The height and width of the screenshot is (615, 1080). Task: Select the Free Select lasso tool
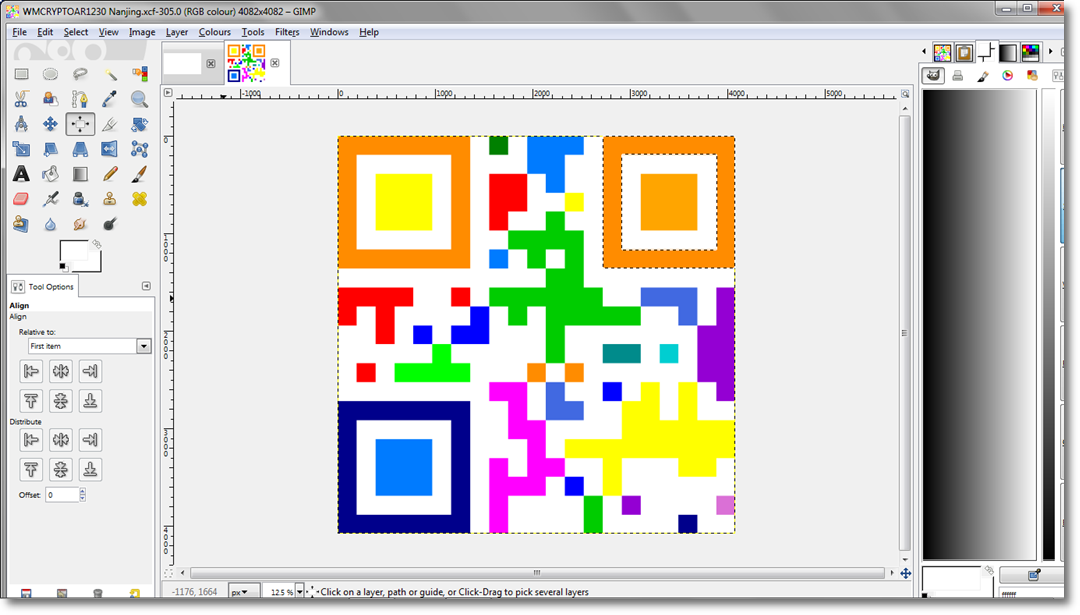80,74
